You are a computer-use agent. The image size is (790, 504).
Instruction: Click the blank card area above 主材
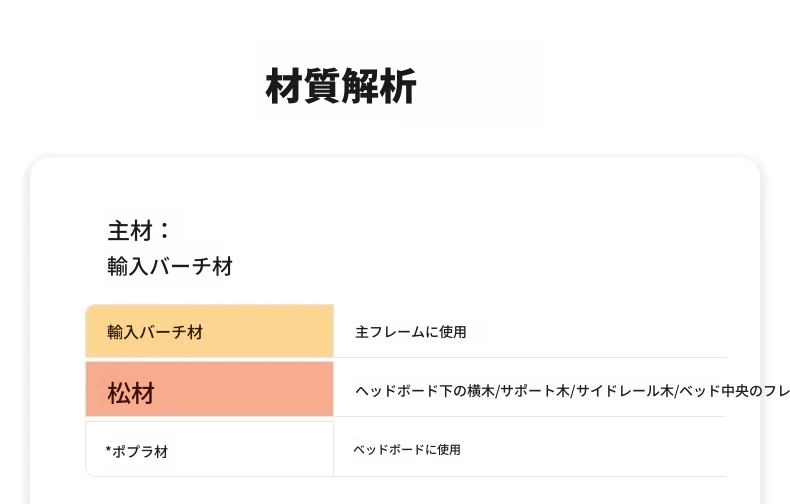point(395,186)
